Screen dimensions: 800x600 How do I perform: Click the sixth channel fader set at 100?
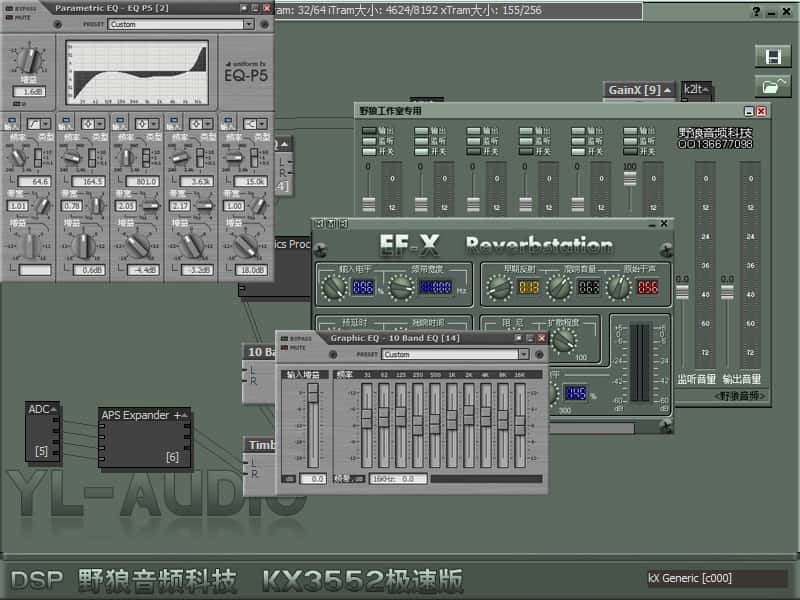[630, 179]
